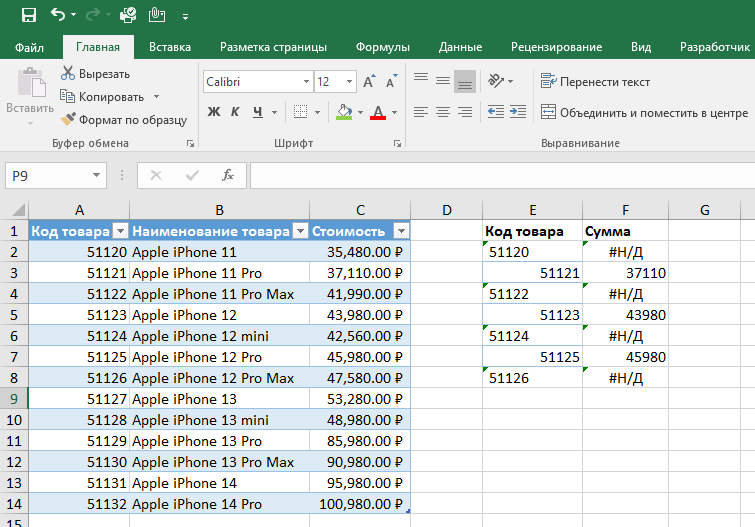Click cell with Apple iPhone 12 mini

[220, 336]
